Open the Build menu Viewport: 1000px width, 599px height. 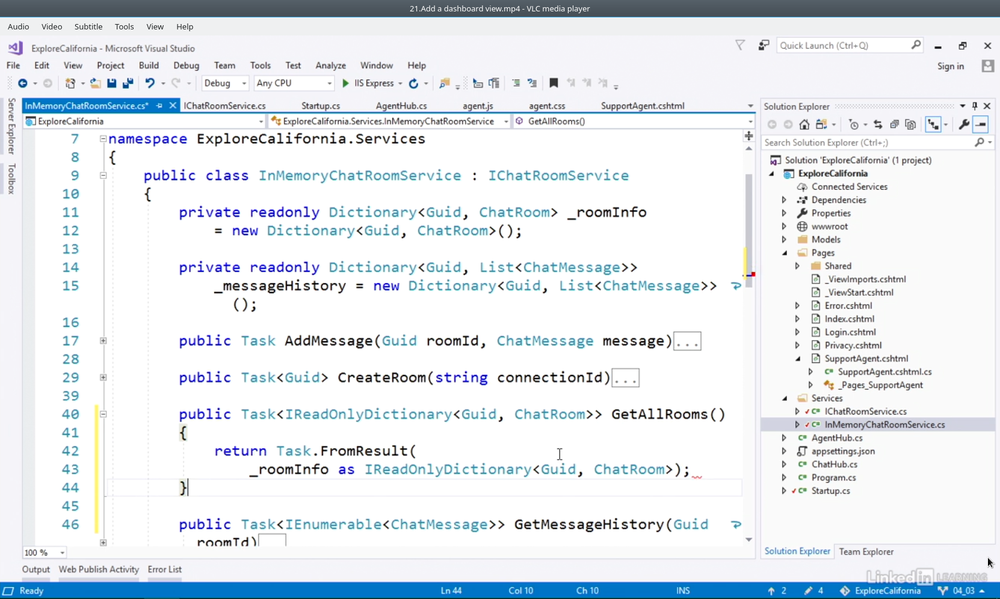pos(149,65)
